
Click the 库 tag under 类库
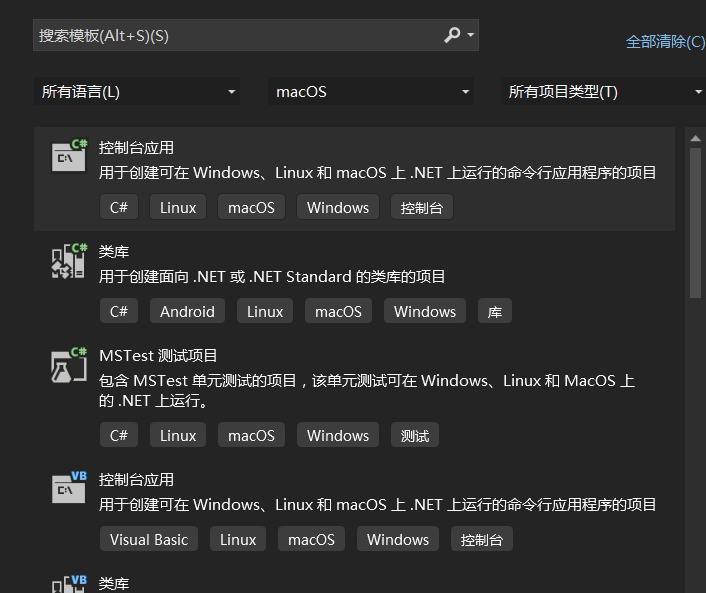tap(495, 311)
